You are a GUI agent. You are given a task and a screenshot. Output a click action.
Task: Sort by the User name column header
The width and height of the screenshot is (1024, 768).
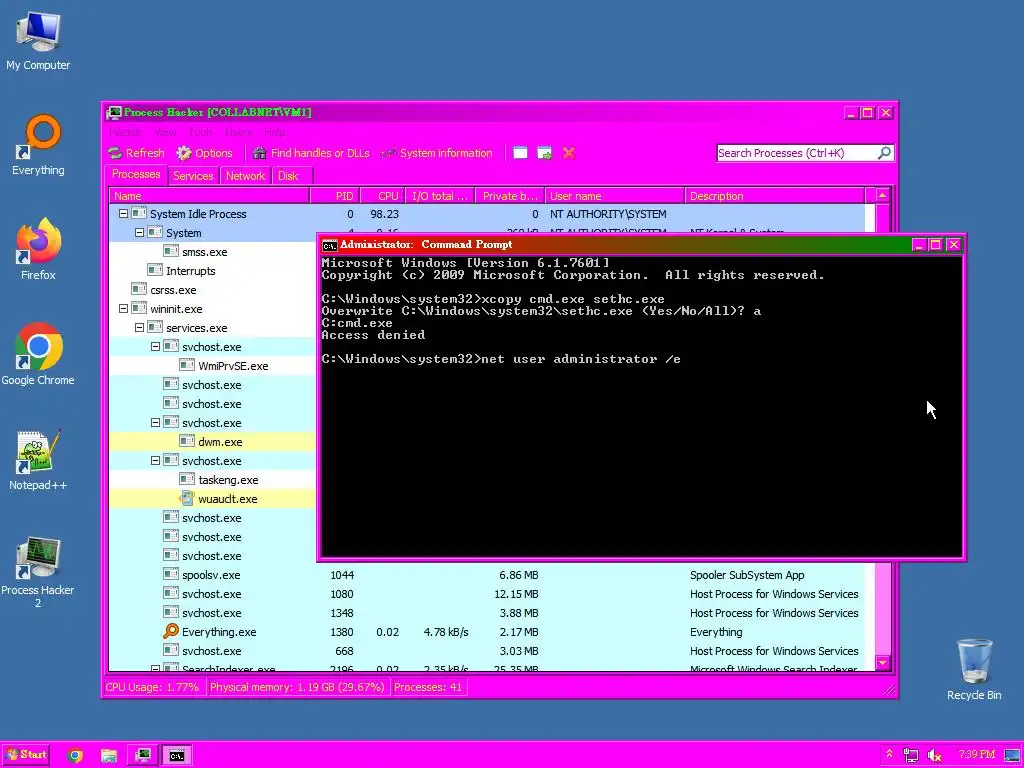tap(615, 196)
